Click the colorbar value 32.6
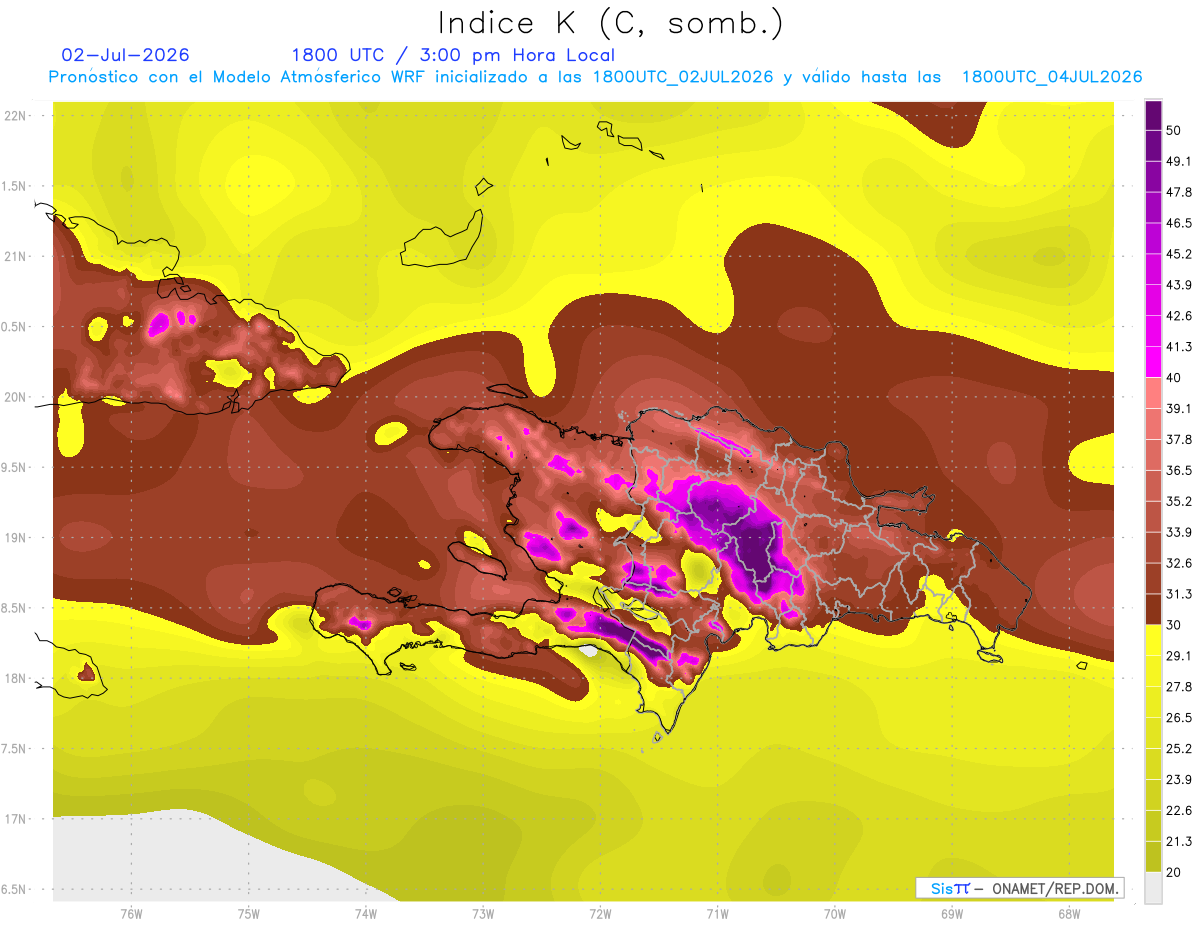Viewport: 1200px width, 927px height. (1179, 563)
